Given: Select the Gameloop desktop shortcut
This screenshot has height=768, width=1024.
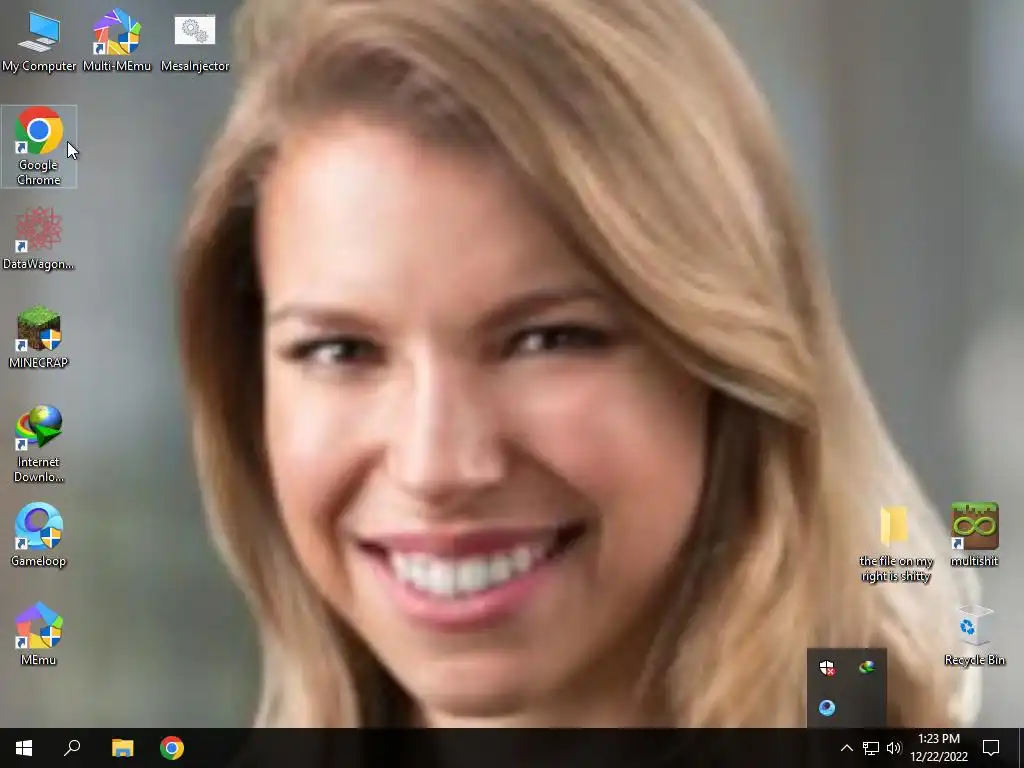Looking at the screenshot, I should (39, 536).
